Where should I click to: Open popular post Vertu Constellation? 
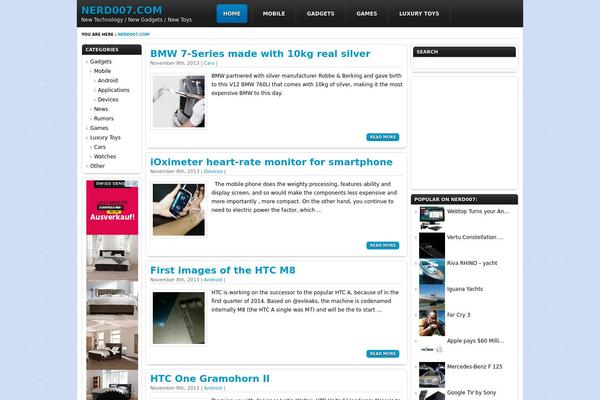475,237
